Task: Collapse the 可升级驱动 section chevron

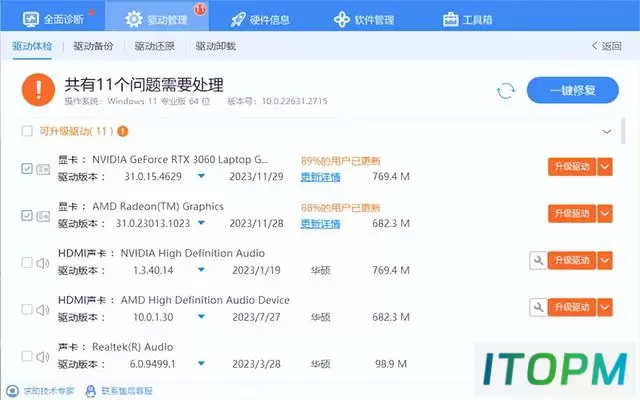Action: click(x=607, y=131)
